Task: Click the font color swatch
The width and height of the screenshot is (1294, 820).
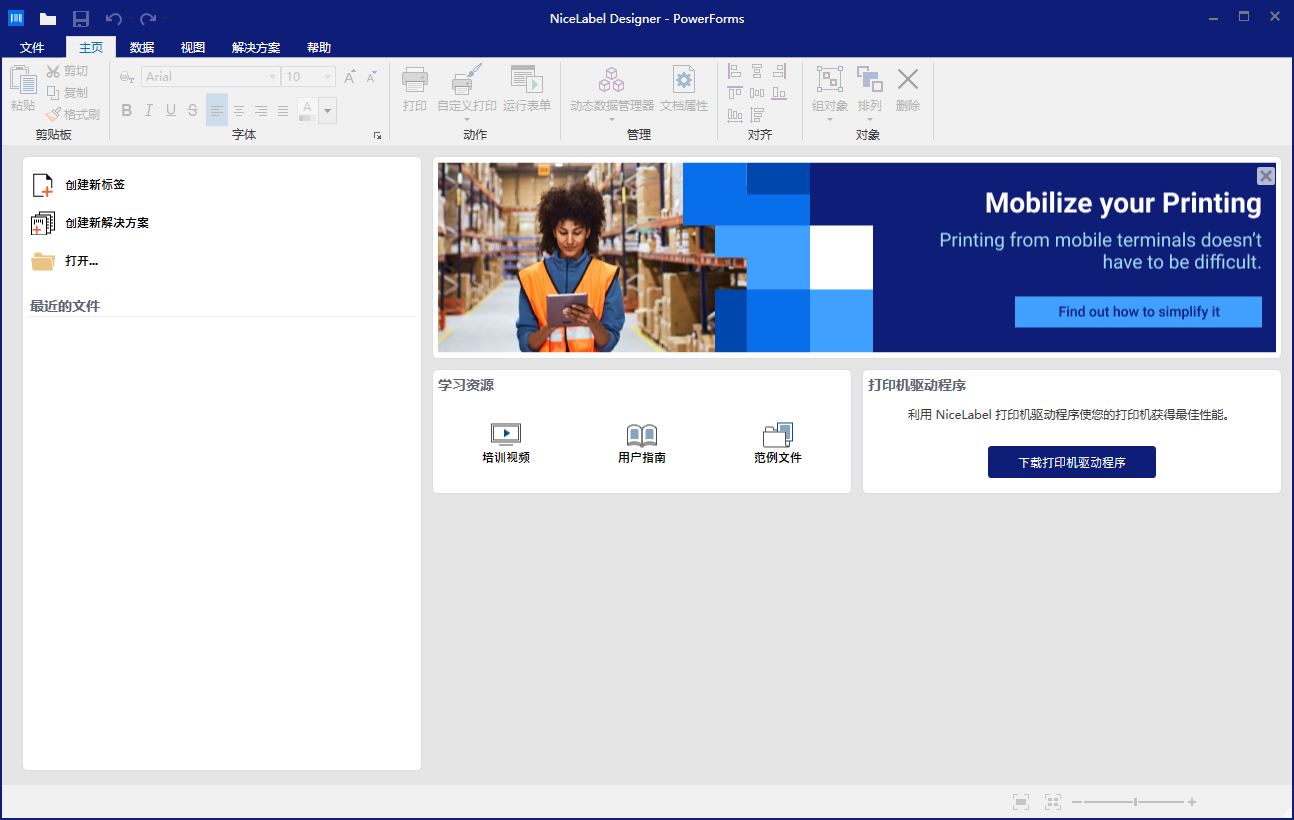Action: pos(309,110)
